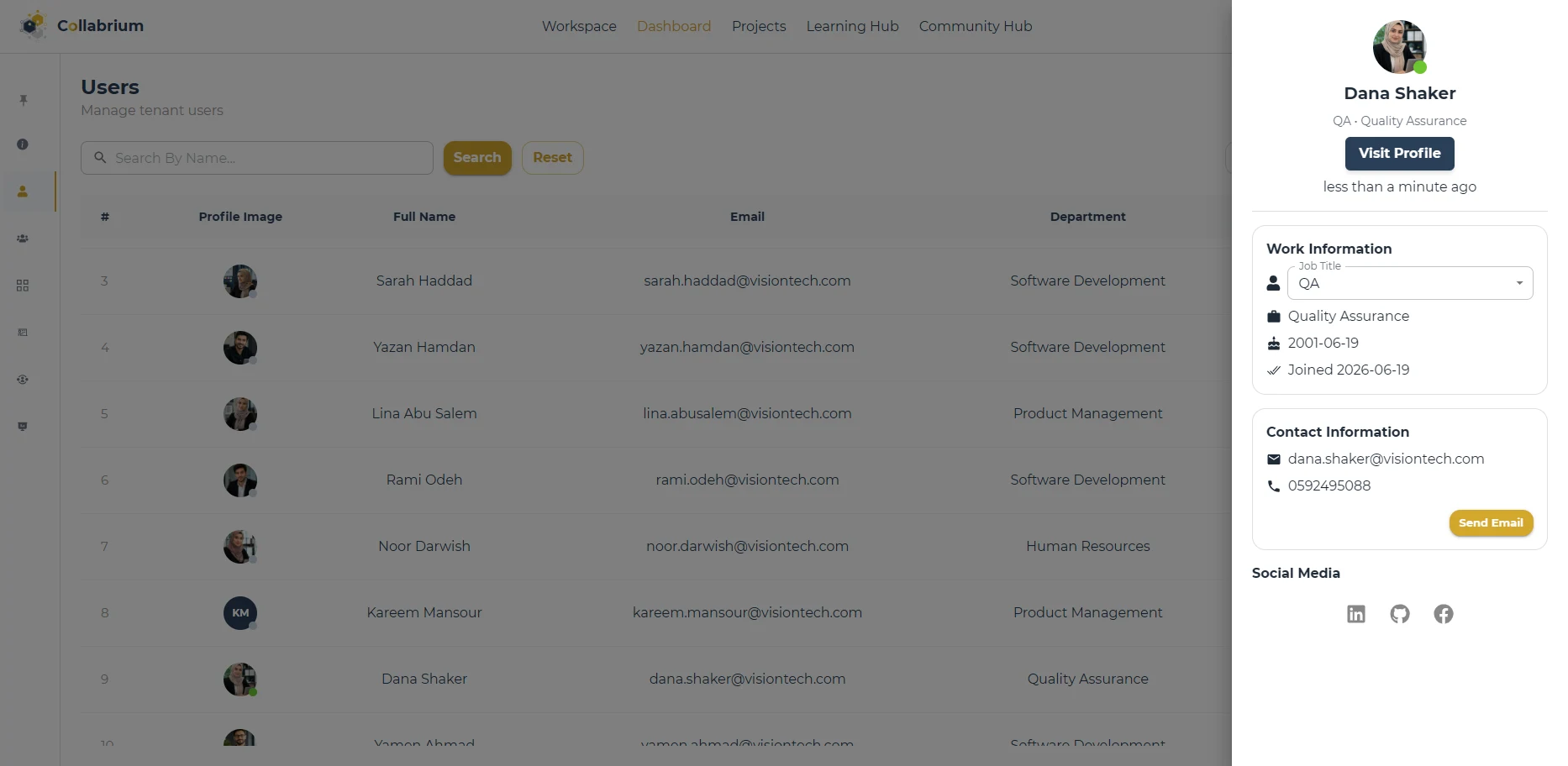Screen dimensions: 1568x766
Task: Click the Department column header
Action: pyautogui.click(x=1087, y=217)
